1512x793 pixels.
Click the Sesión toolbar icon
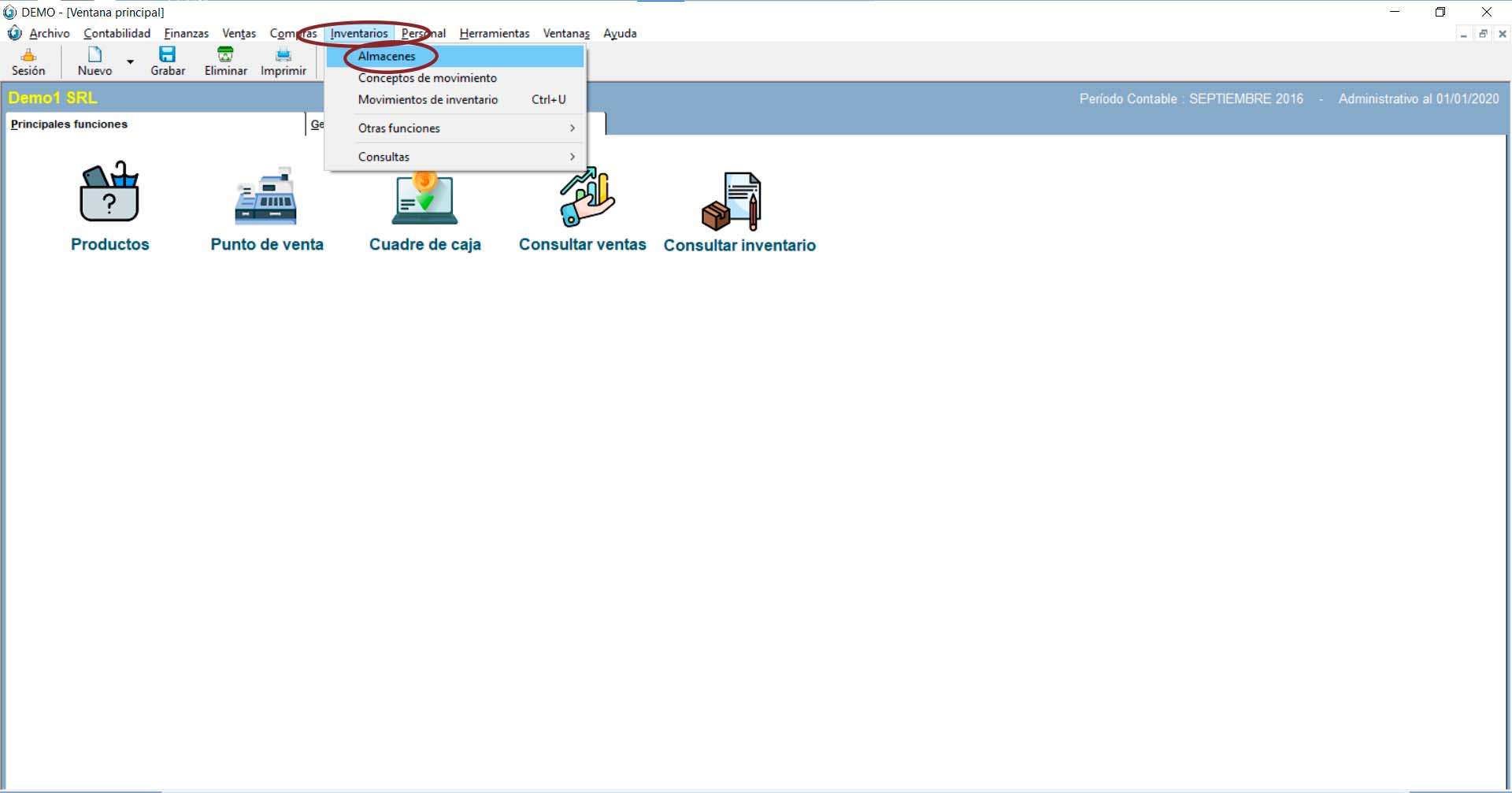pyautogui.click(x=28, y=55)
